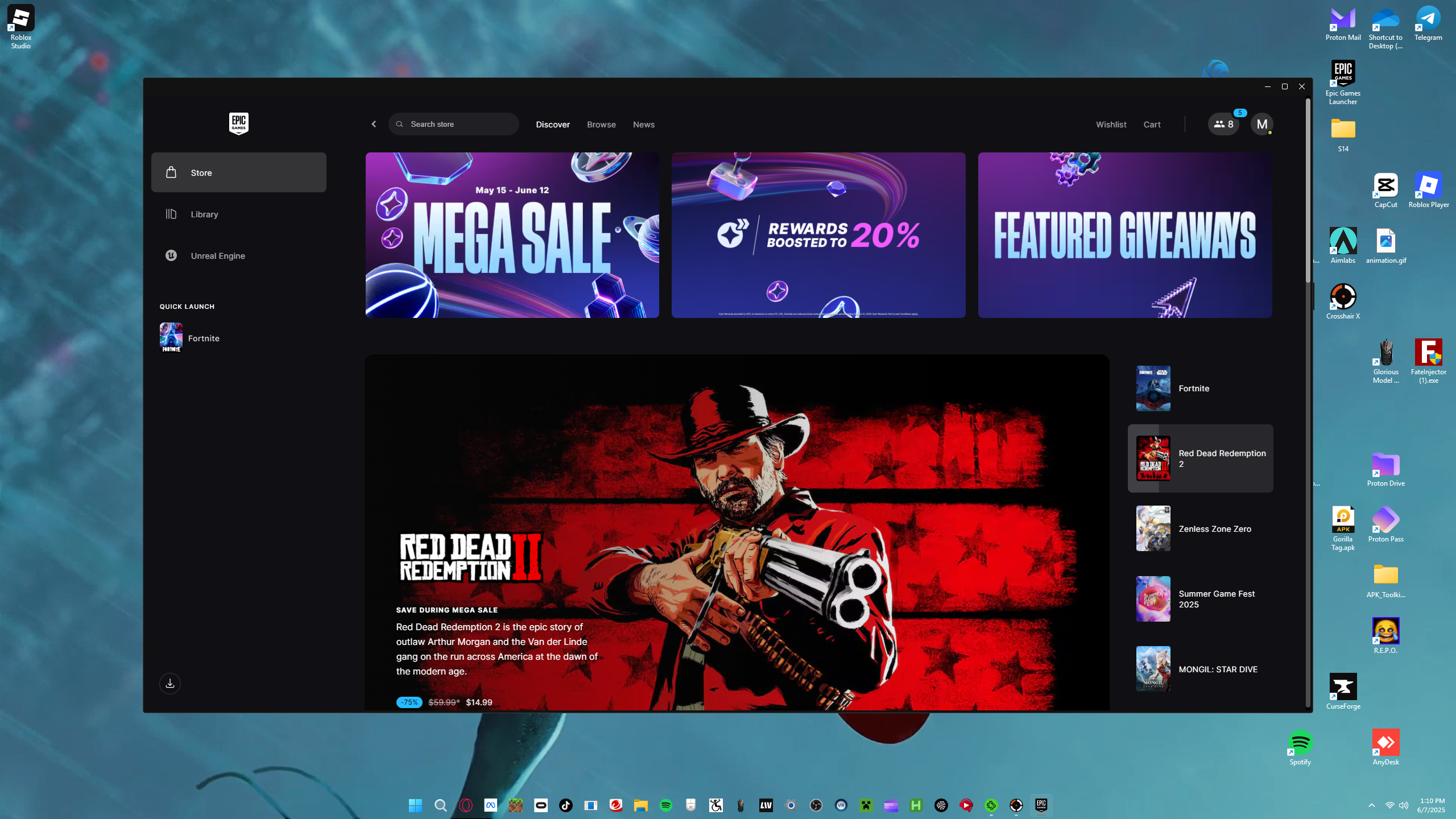Expand the system tray hidden icons chevron
This screenshot has width=1456, height=819.
[x=1371, y=805]
